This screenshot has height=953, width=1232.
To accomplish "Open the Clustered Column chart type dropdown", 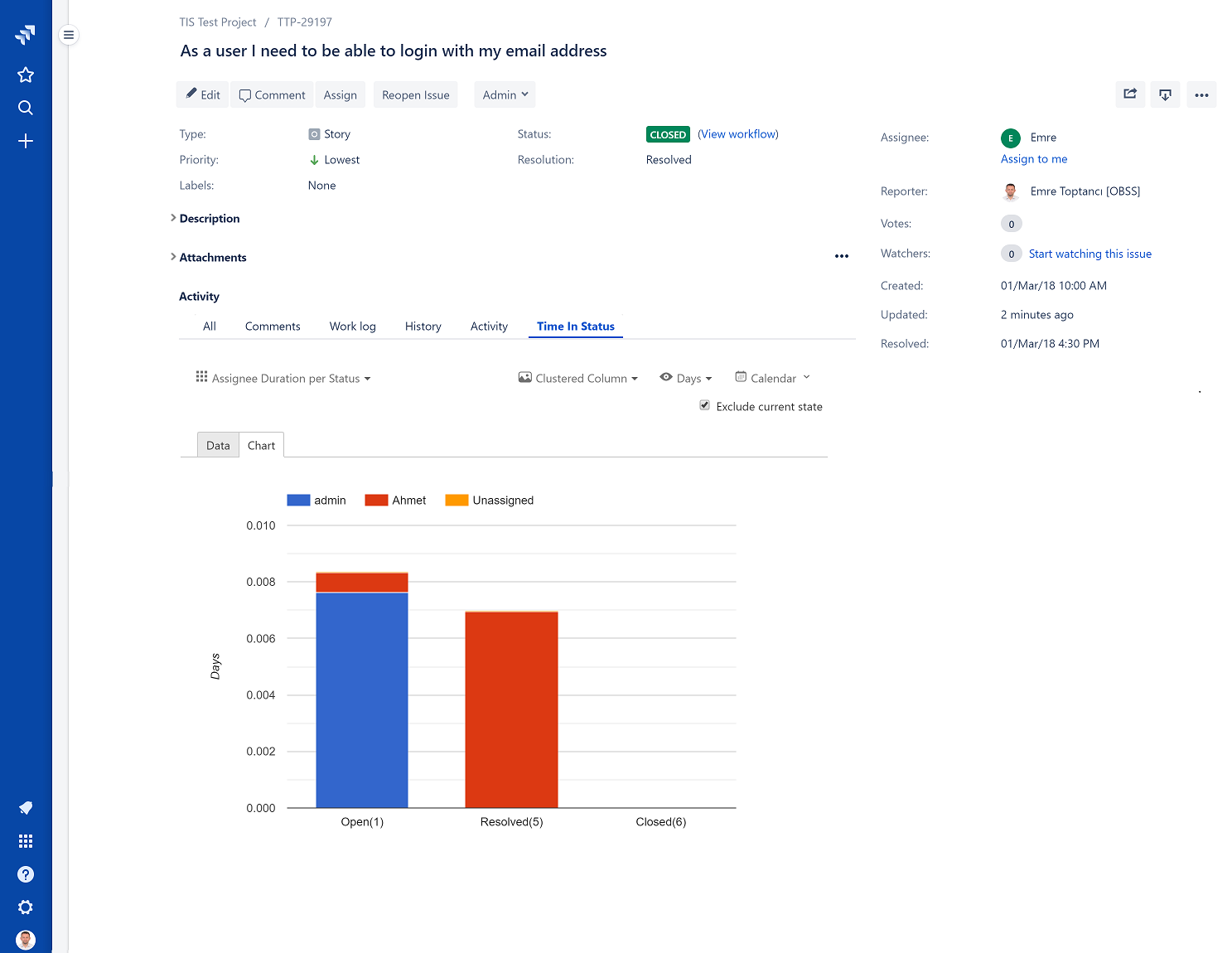I will (x=578, y=378).
